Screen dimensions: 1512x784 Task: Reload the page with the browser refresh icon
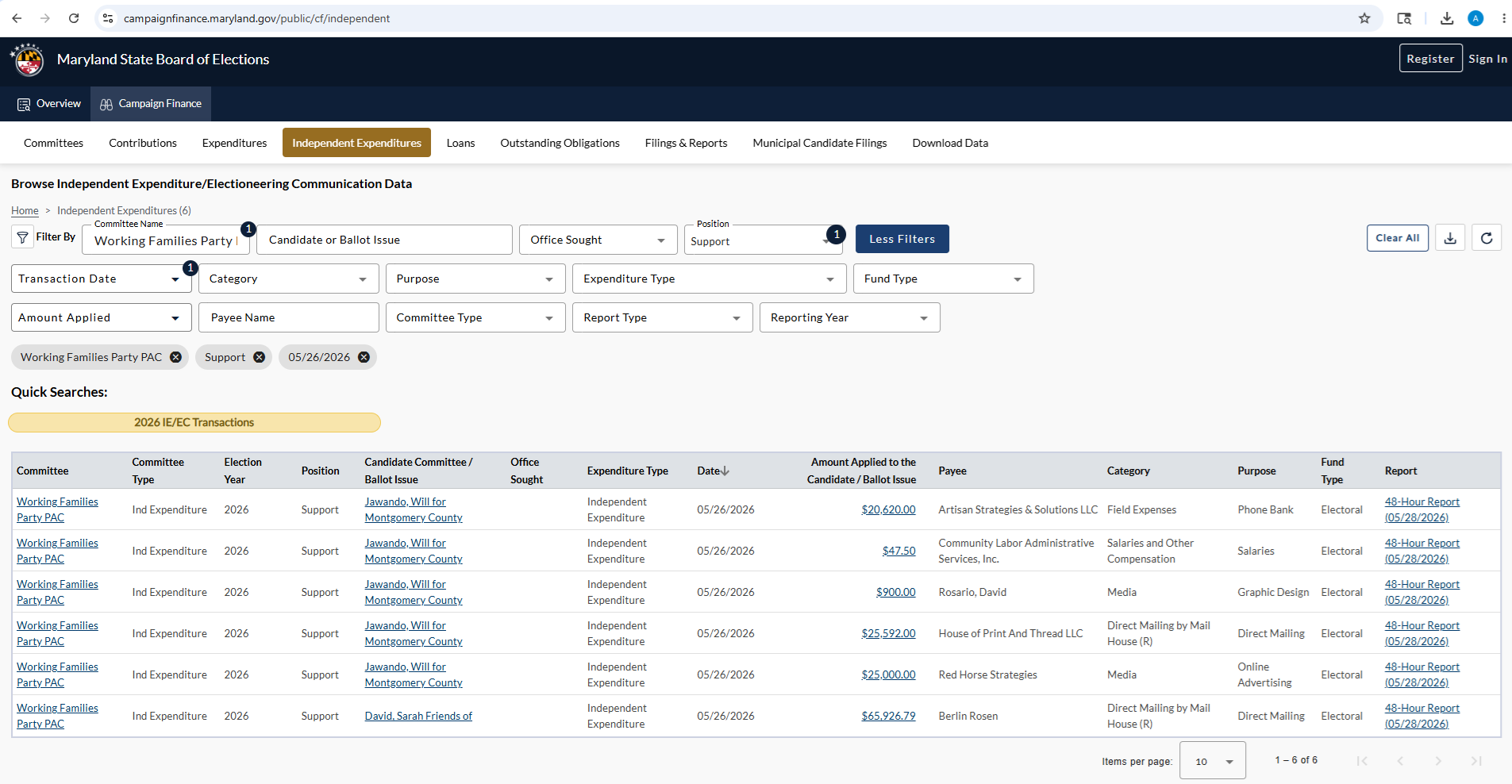pyautogui.click(x=74, y=18)
